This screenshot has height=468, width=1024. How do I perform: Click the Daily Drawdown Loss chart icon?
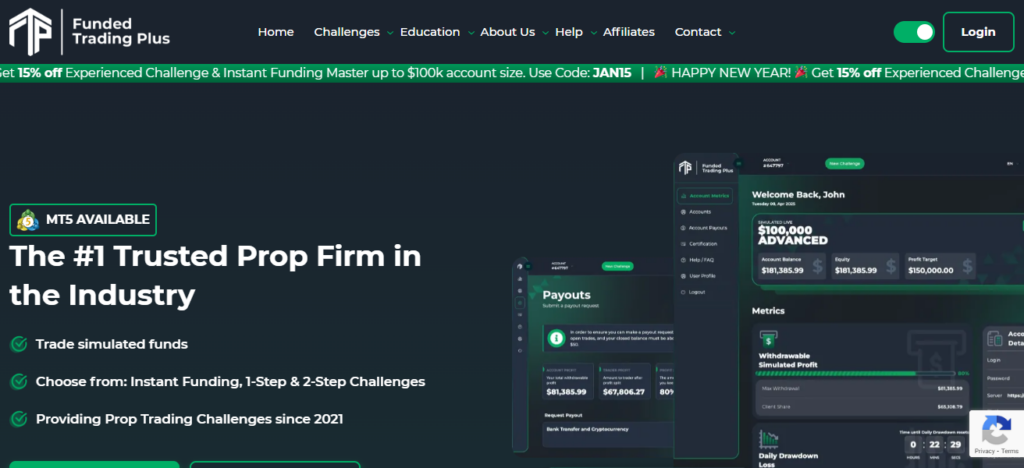(x=768, y=439)
